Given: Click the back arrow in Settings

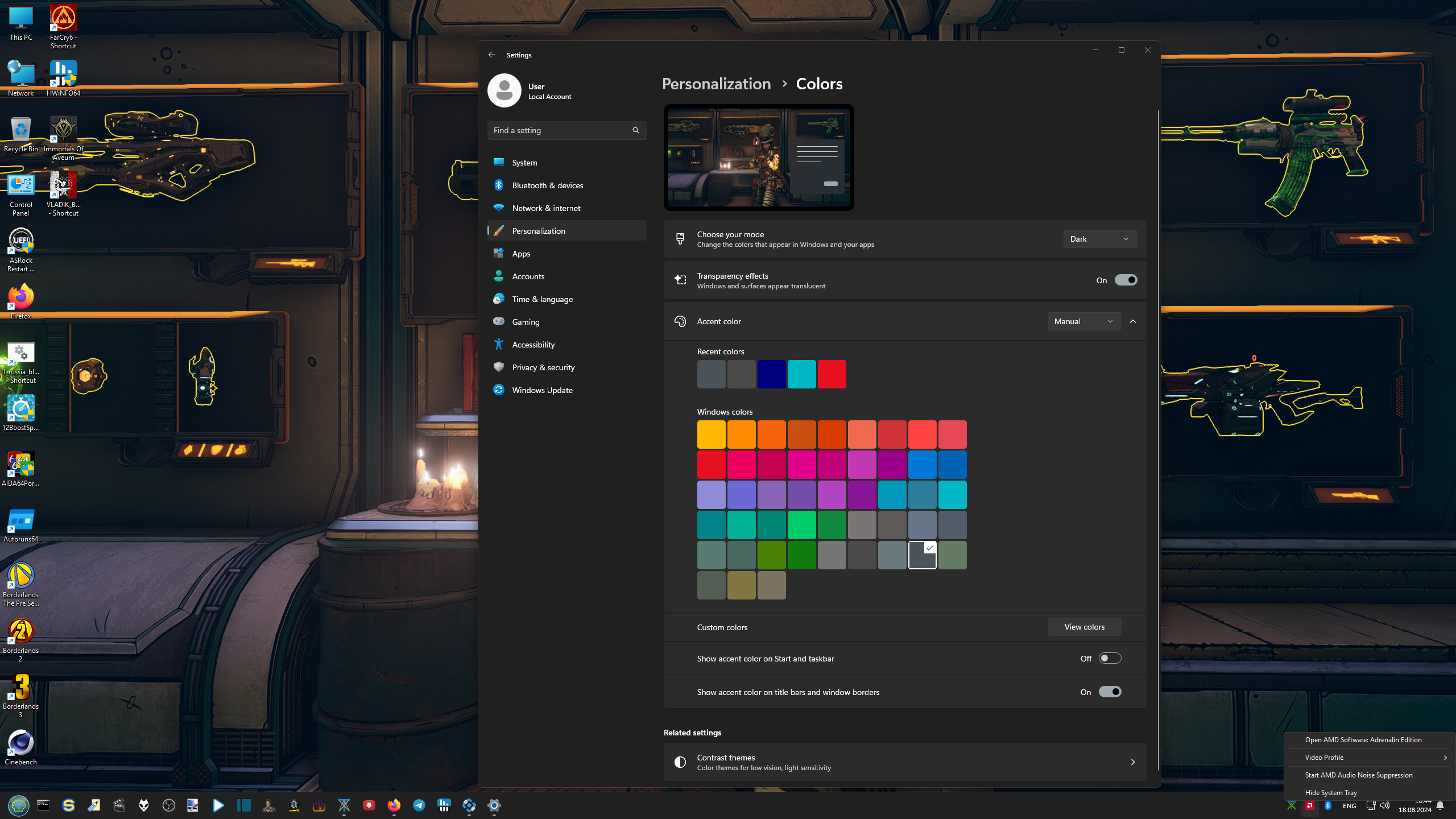Looking at the screenshot, I should pyautogui.click(x=491, y=55).
